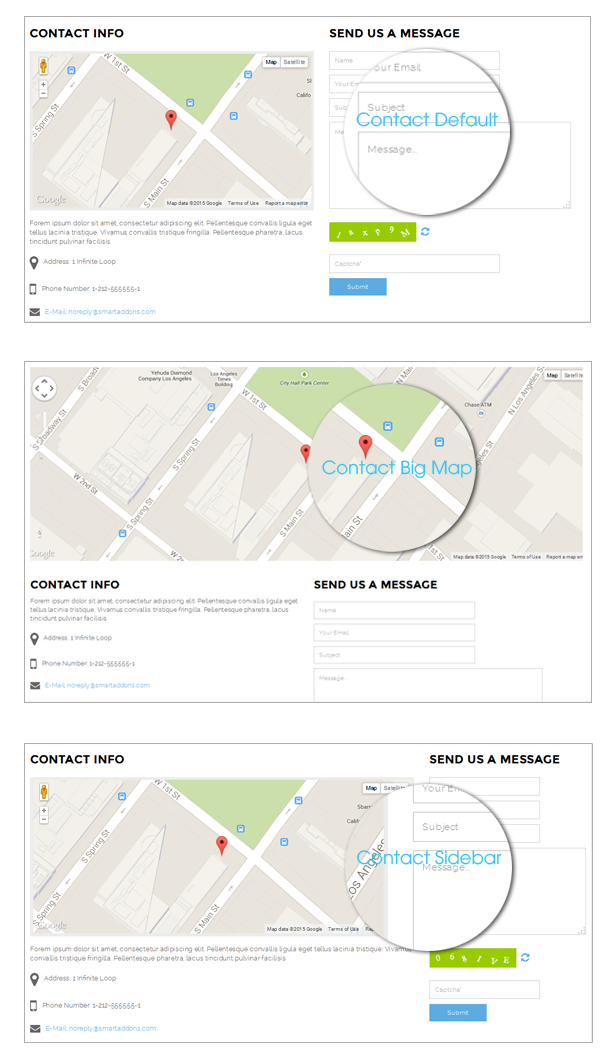Image resolution: width=616 pixels, height=1059 pixels.
Task: Click the address pin icon in Contact Default info
Action: tap(34, 263)
